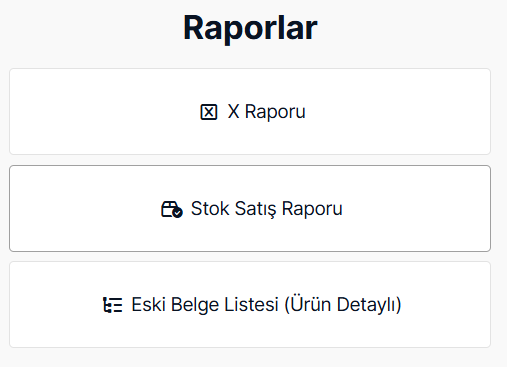Open Eski Belge Listesi (Ürün Detaylı)
Image resolution: width=507 pixels, height=367 pixels.
tap(250, 304)
